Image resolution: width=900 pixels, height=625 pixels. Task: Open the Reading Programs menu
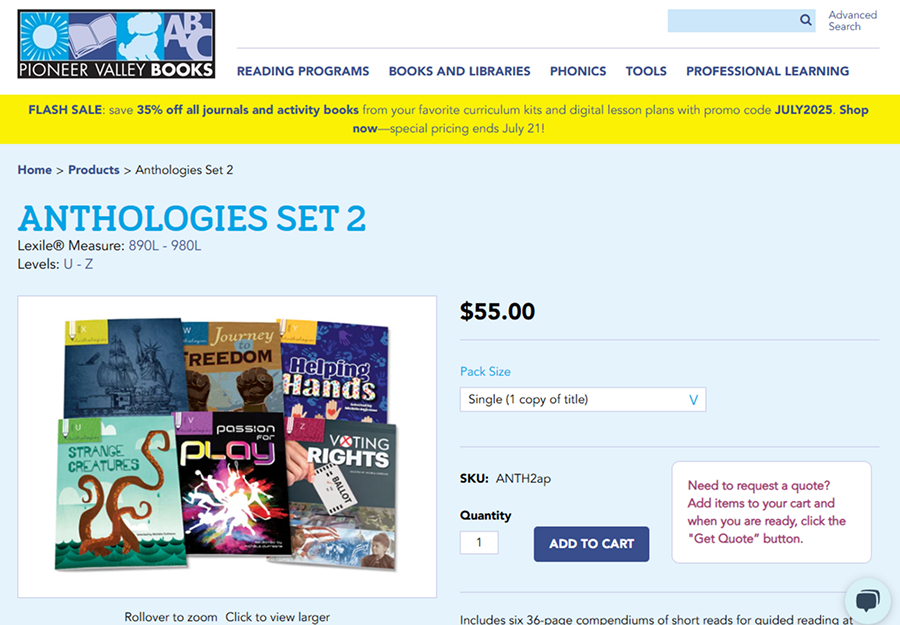click(303, 71)
